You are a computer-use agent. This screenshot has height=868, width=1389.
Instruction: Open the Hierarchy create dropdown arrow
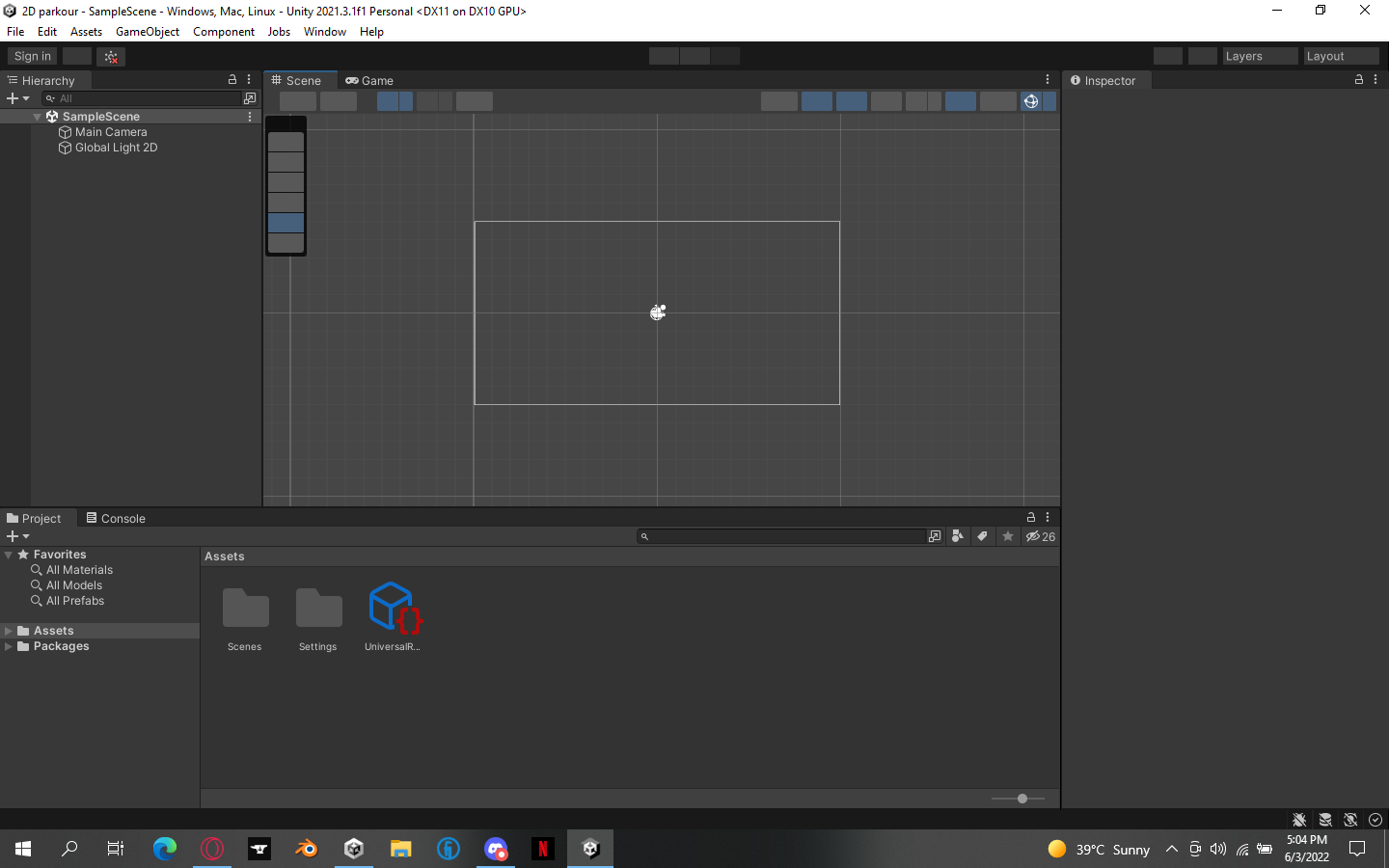click(26, 98)
